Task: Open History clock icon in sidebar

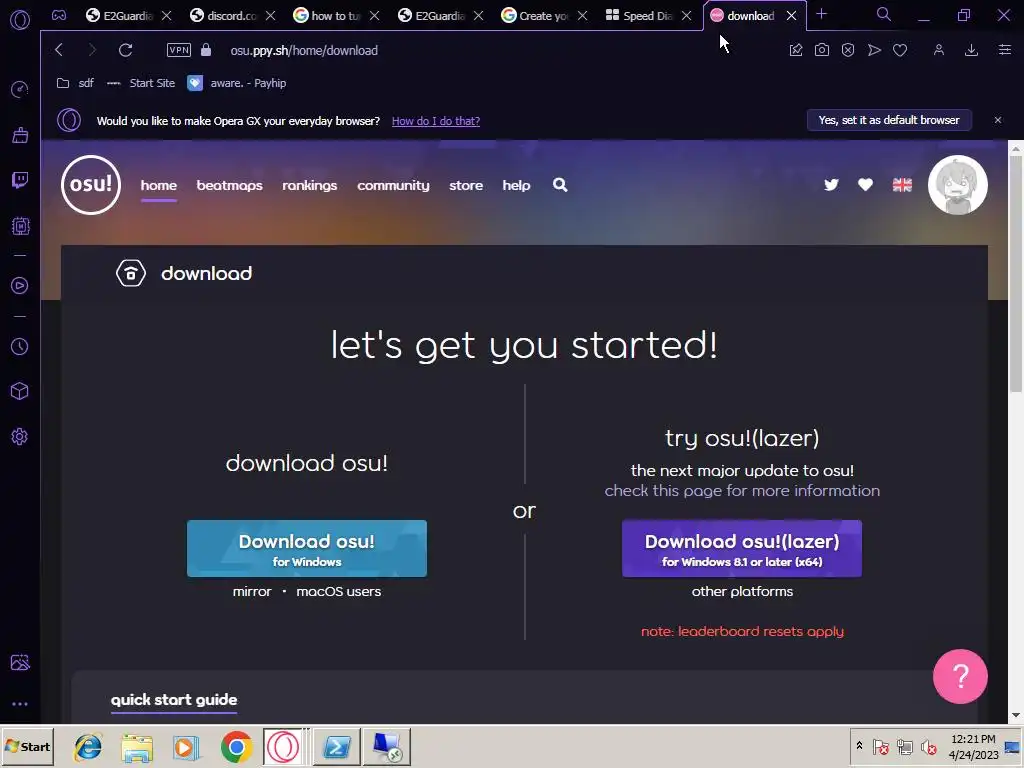Action: [x=20, y=346]
